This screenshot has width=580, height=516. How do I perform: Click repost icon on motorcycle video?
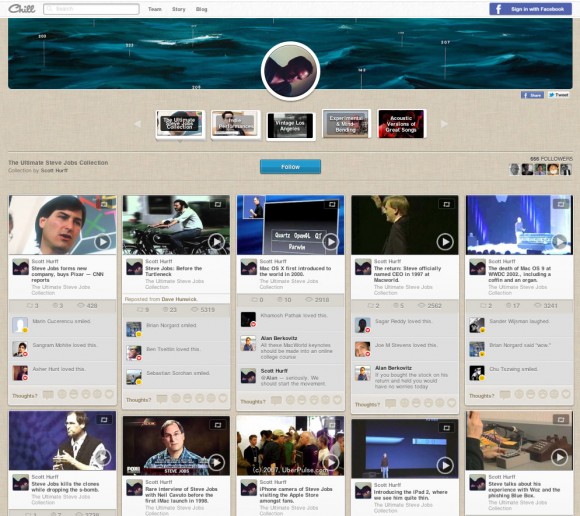pos(218,204)
